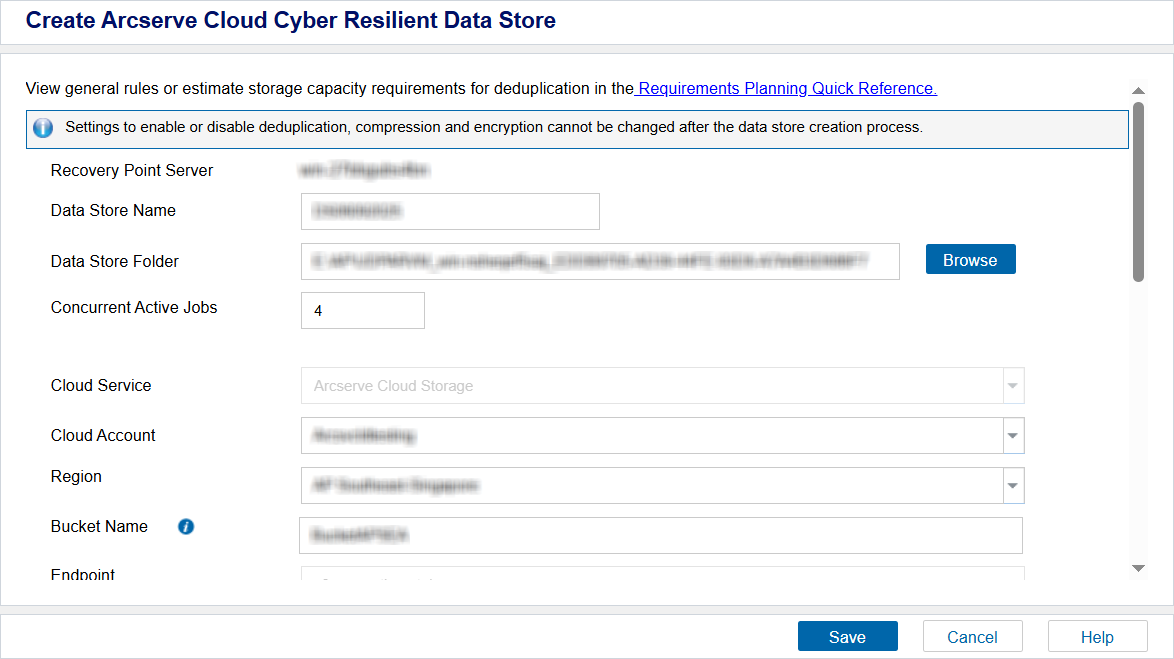Open the Requirements Planning Quick Reference link

coord(786,88)
